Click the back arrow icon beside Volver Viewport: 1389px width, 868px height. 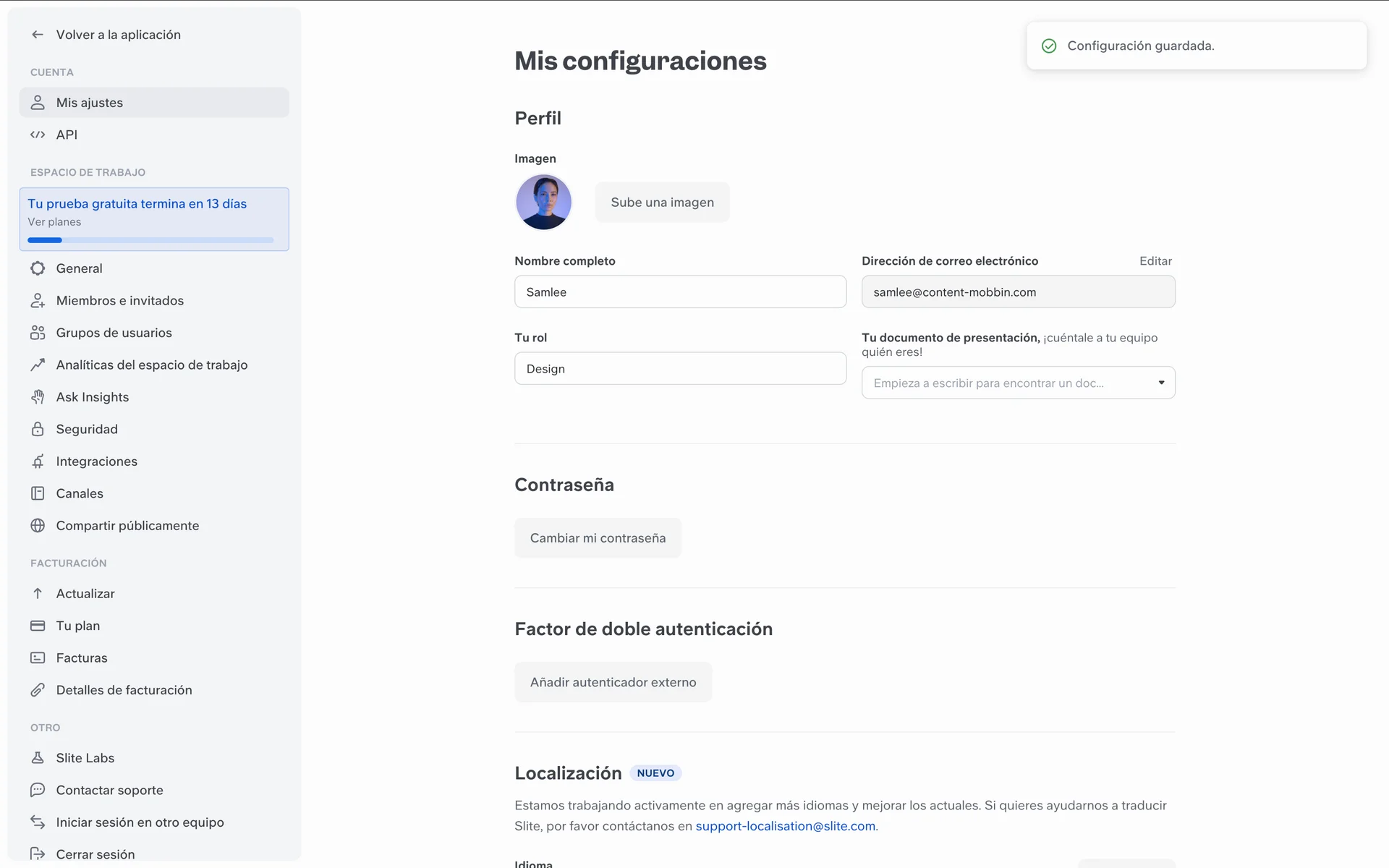38,35
